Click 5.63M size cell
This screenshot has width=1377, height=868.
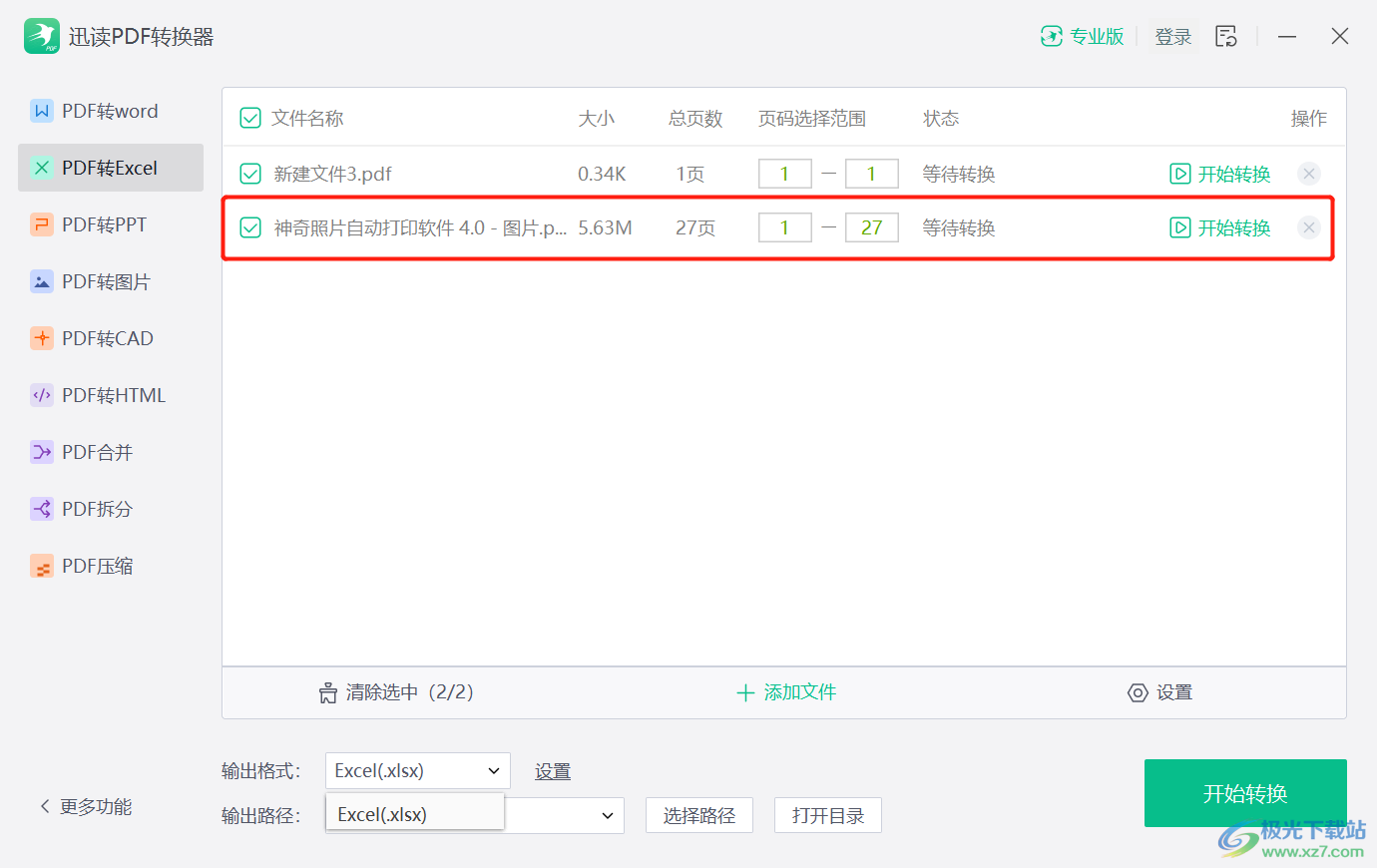tap(605, 227)
